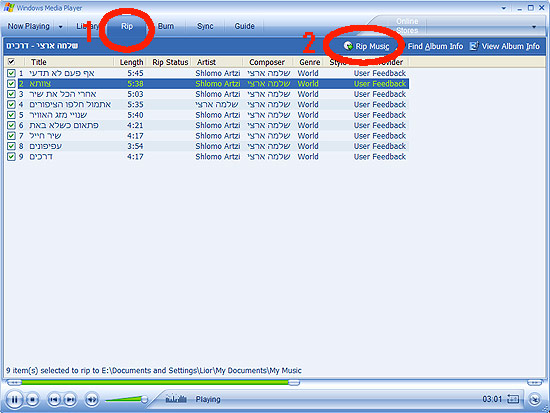Screen dimensions: 550x413
Task: Uncheck track 5 checkbox
Action: (11, 115)
